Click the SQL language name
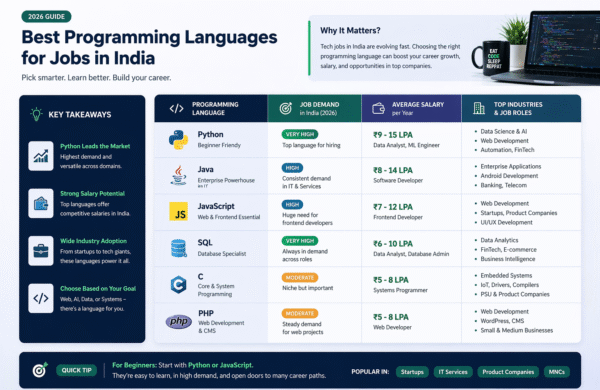 click(205, 243)
